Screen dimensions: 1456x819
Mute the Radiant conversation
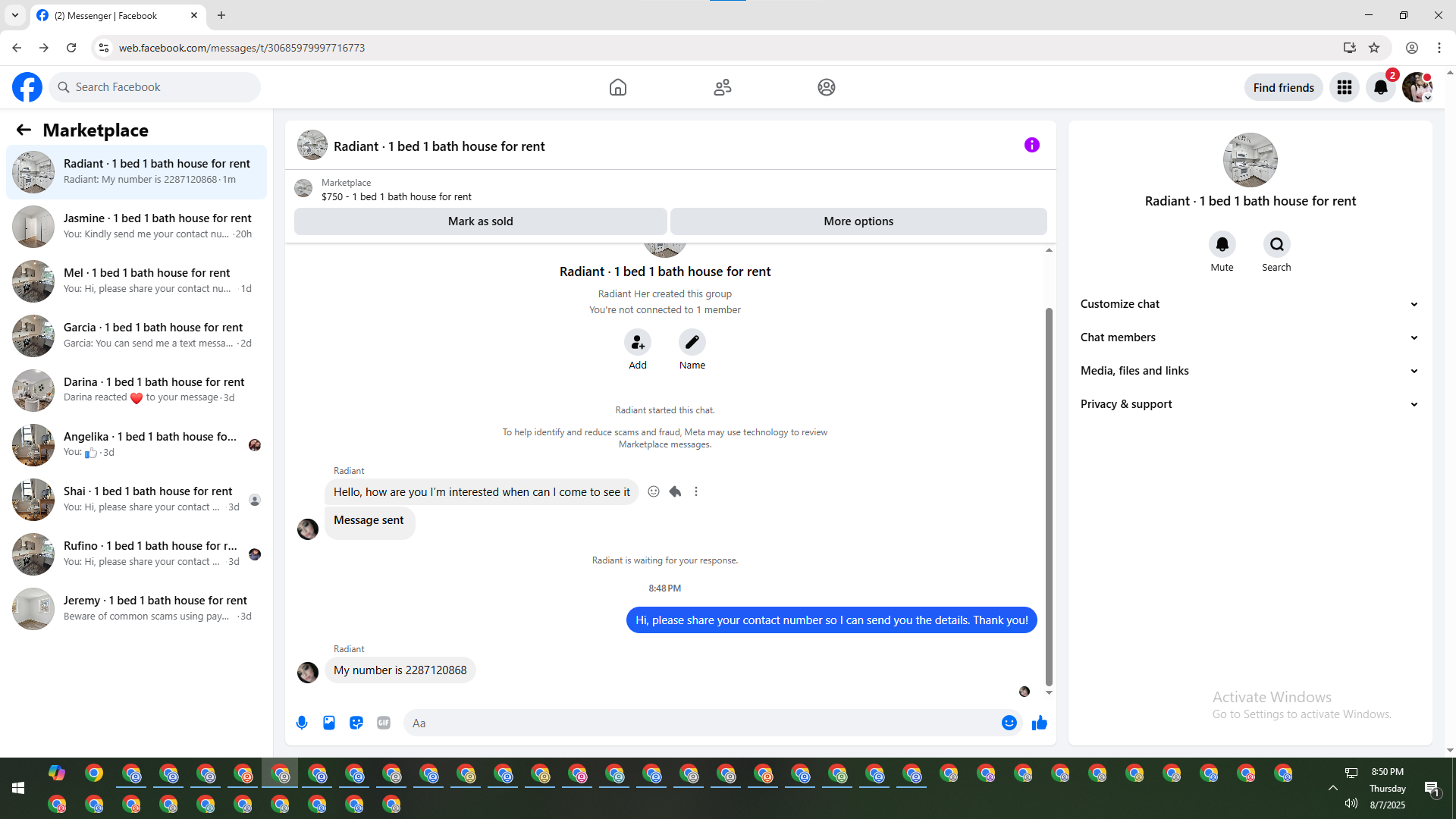click(1222, 244)
